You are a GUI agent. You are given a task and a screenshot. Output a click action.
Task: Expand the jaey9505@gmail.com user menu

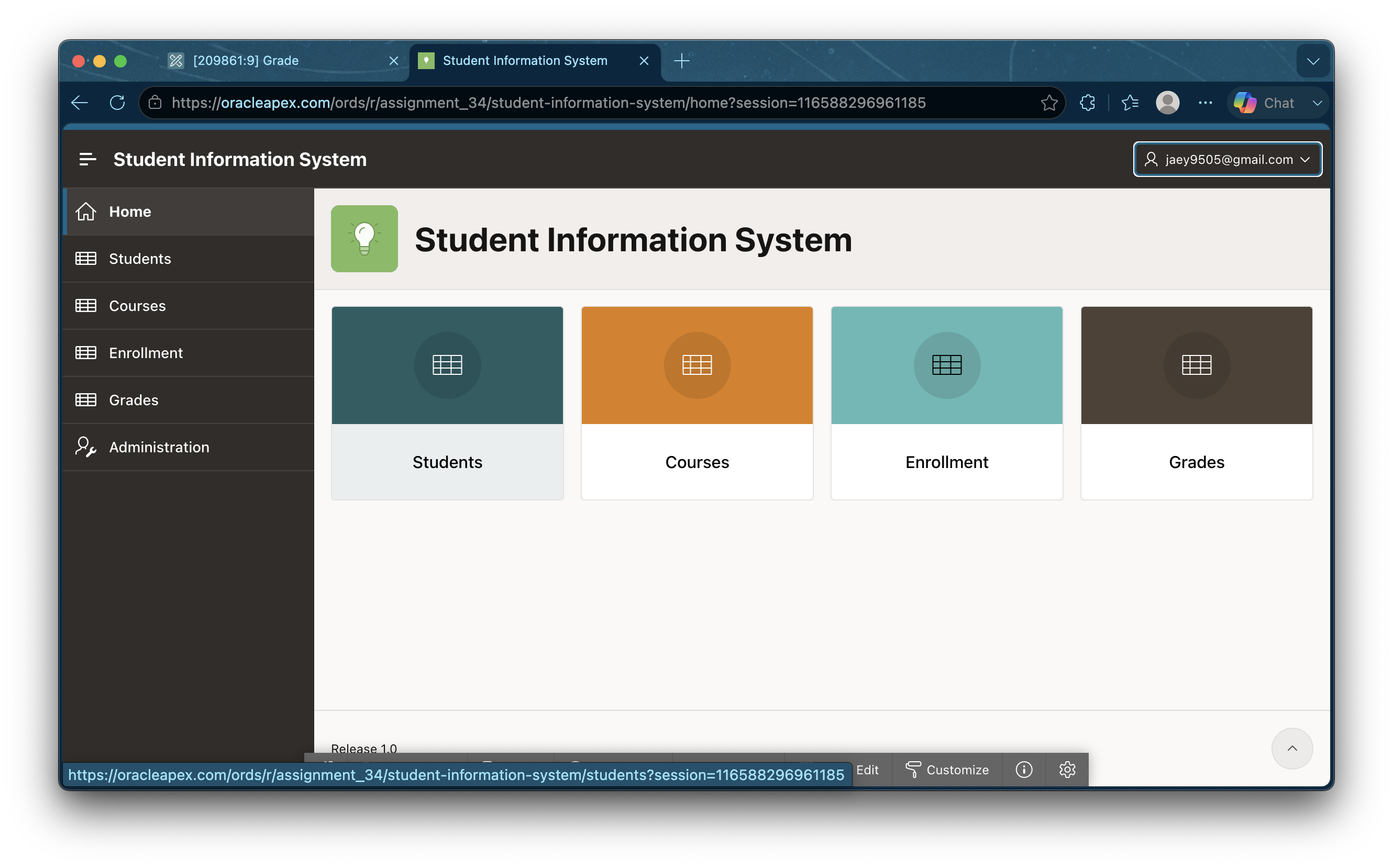(x=1228, y=159)
